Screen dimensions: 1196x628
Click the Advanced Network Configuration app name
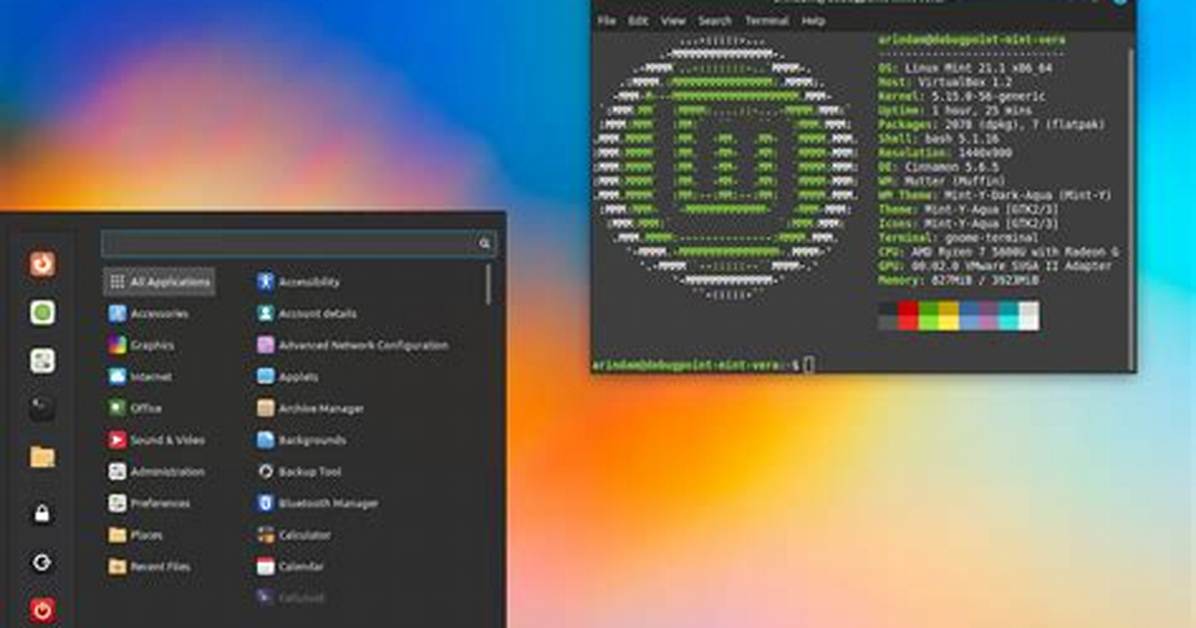tap(363, 345)
